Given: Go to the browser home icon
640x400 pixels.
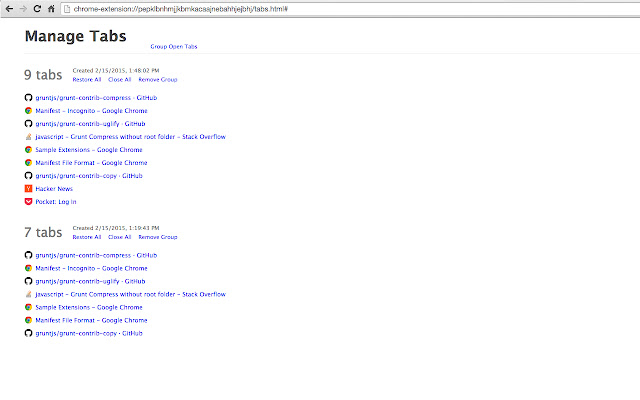Looking at the screenshot, I should [51, 9].
